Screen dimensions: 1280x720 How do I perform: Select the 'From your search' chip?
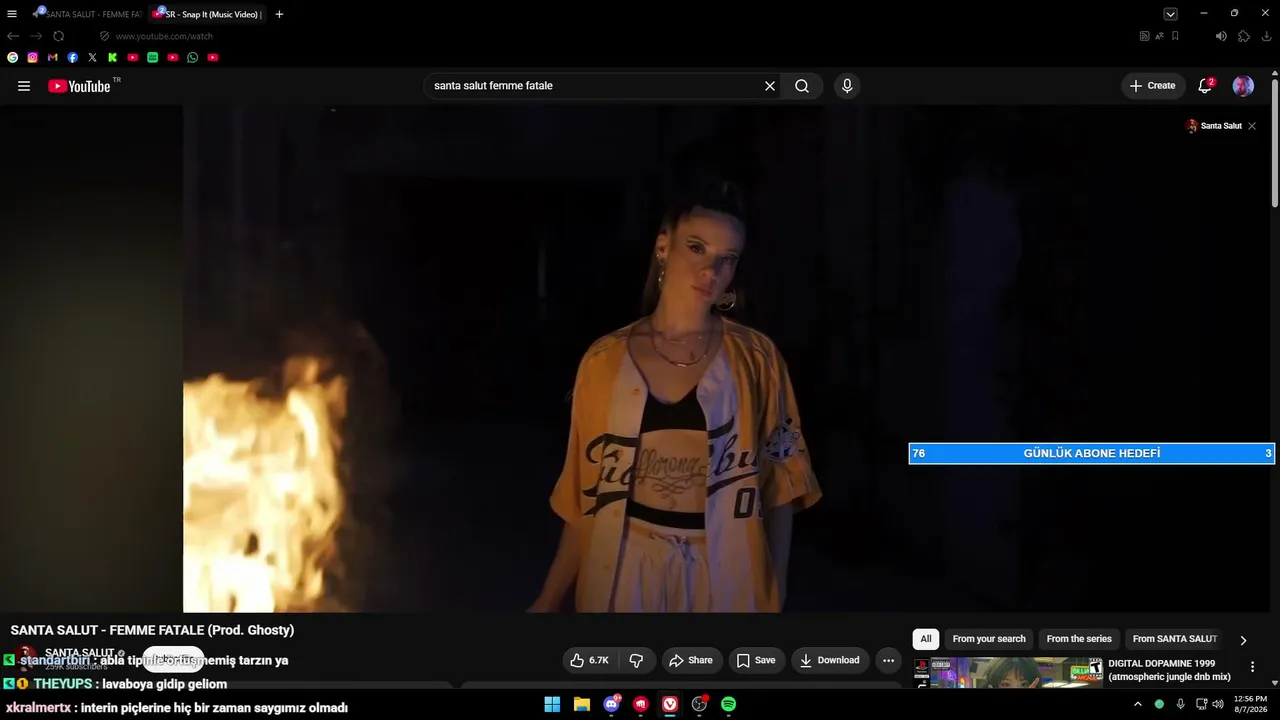[x=989, y=639]
